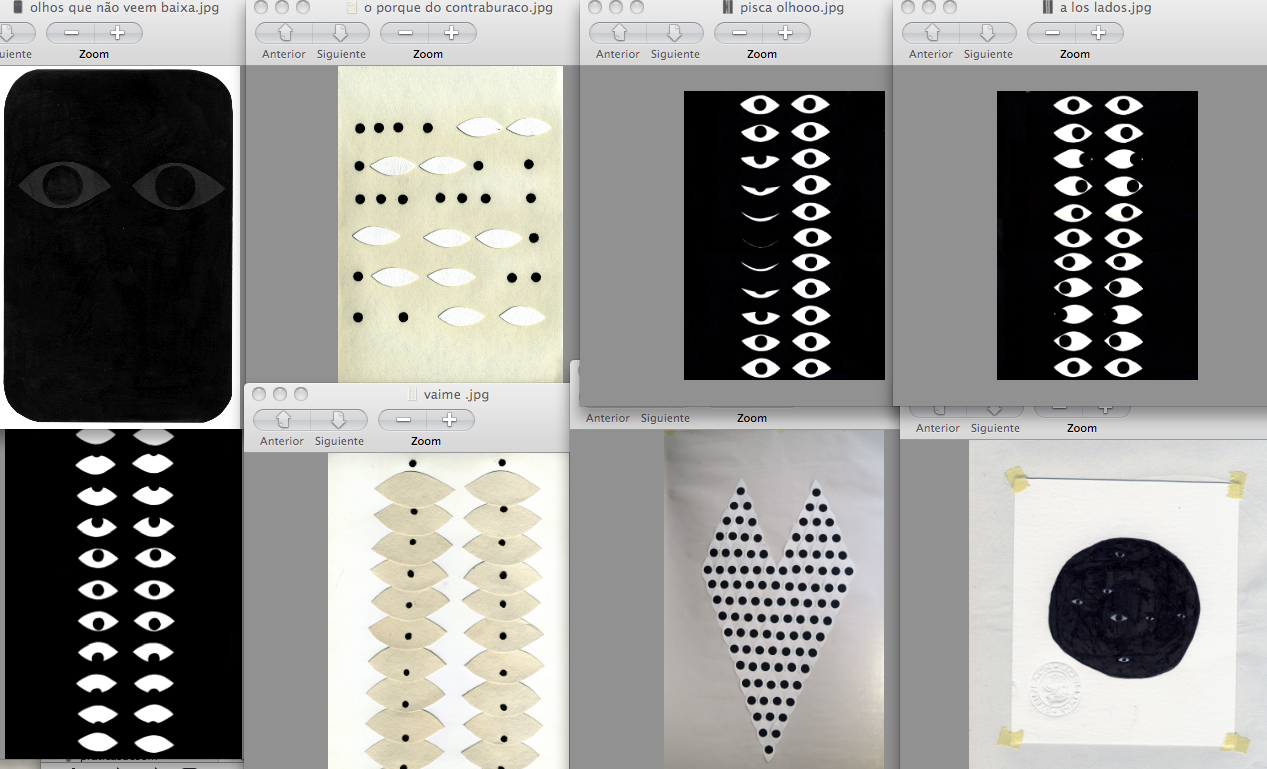Zoom out in the vaime .jpg window
1267x769 pixels.
point(403,420)
